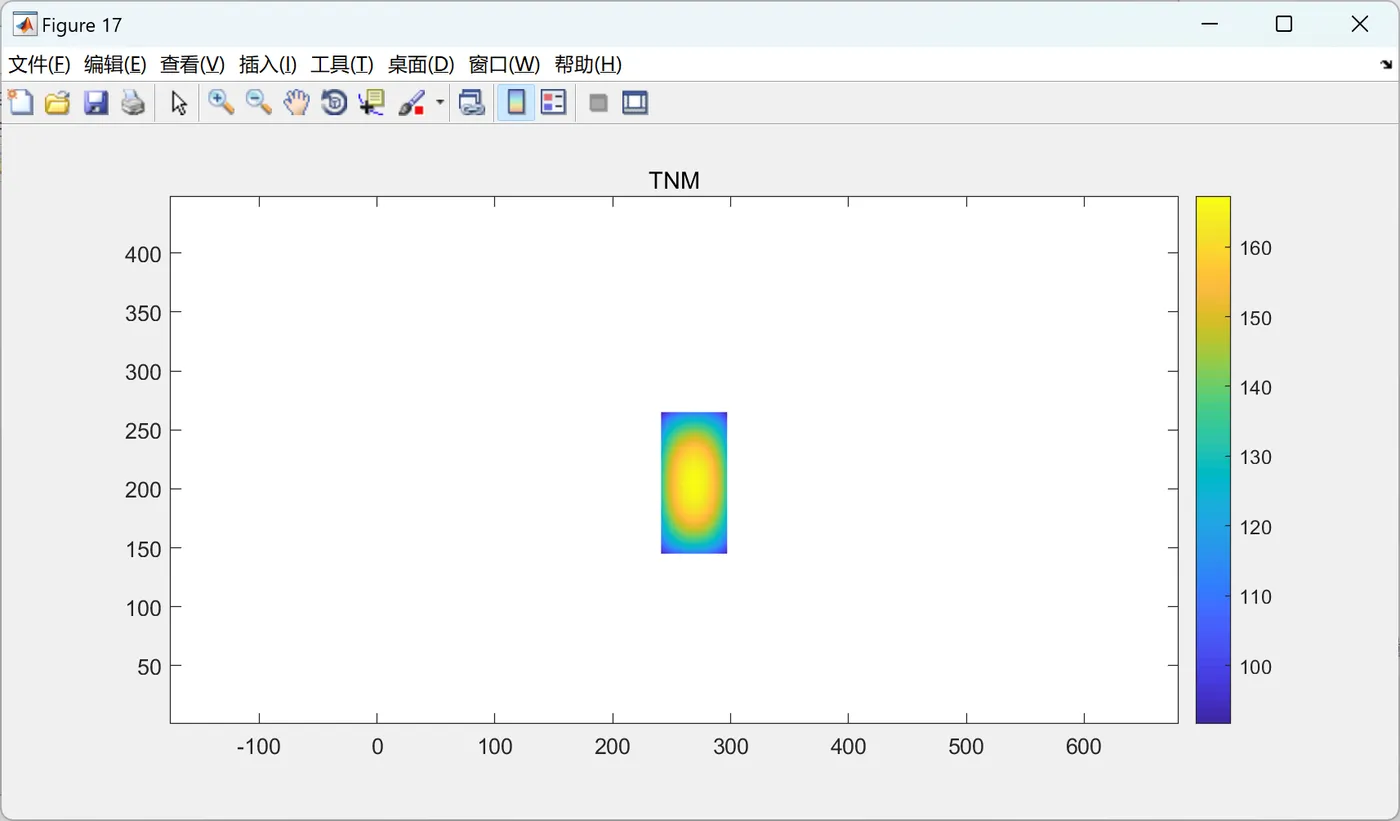Viewport: 1400px width, 821px height.
Task: Click the y-axis tick label 400
Action: [143, 254]
